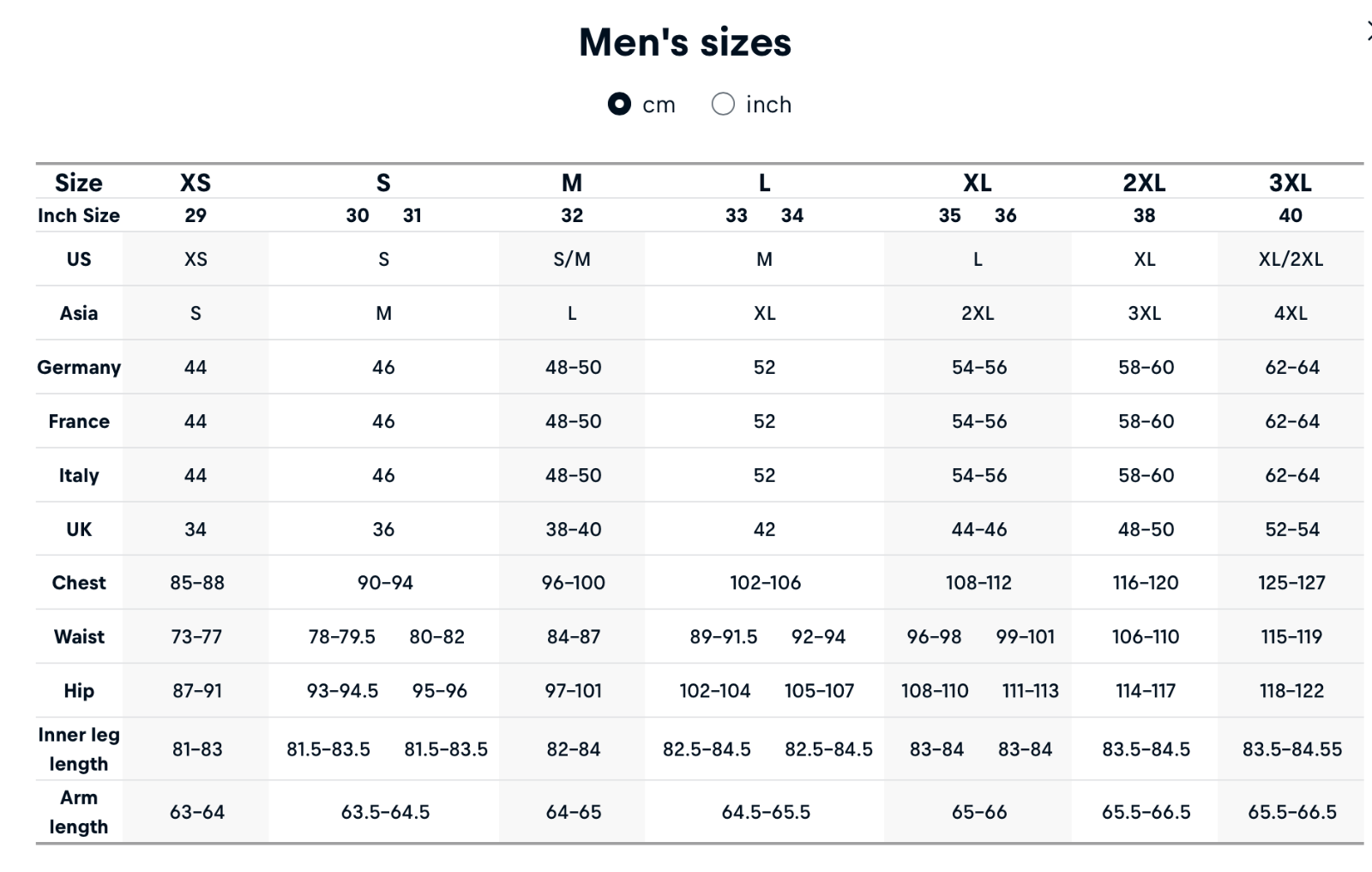Click the chest 102-106 value
1372x872 pixels.
(x=766, y=583)
